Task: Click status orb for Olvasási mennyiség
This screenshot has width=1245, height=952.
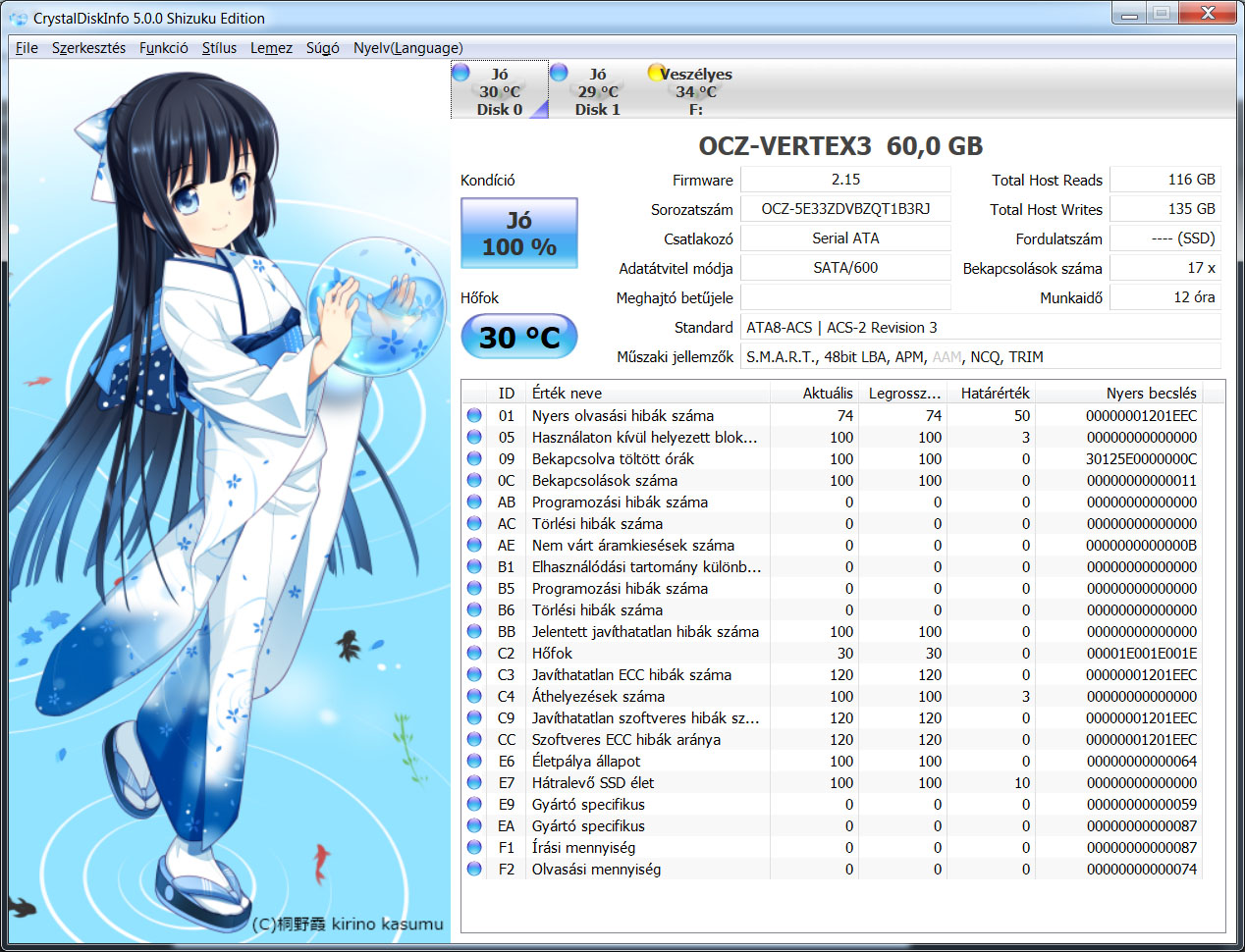Action: tap(474, 869)
